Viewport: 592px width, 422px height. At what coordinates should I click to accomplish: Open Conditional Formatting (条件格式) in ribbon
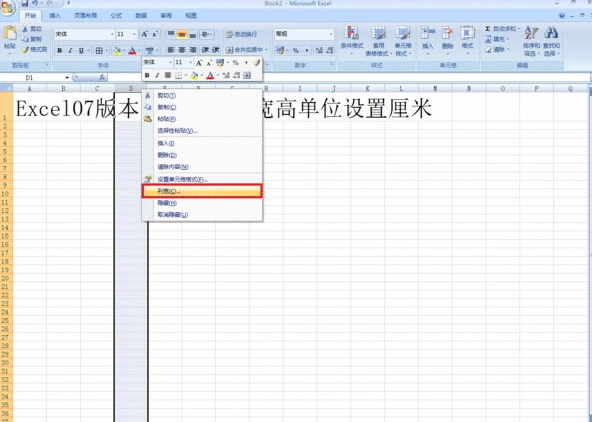[352, 41]
